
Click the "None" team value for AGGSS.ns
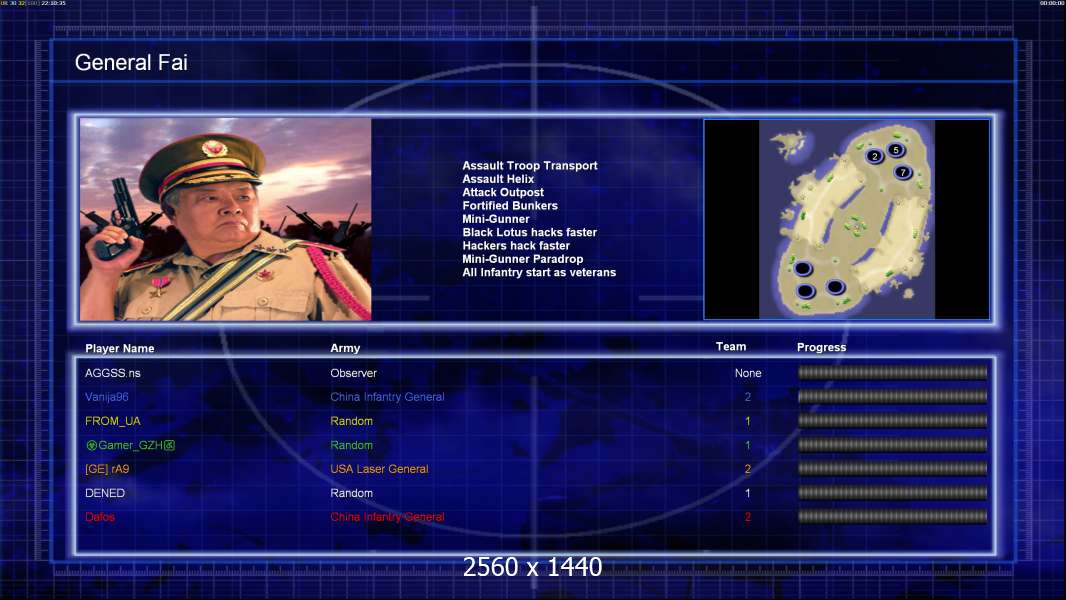[x=748, y=373]
